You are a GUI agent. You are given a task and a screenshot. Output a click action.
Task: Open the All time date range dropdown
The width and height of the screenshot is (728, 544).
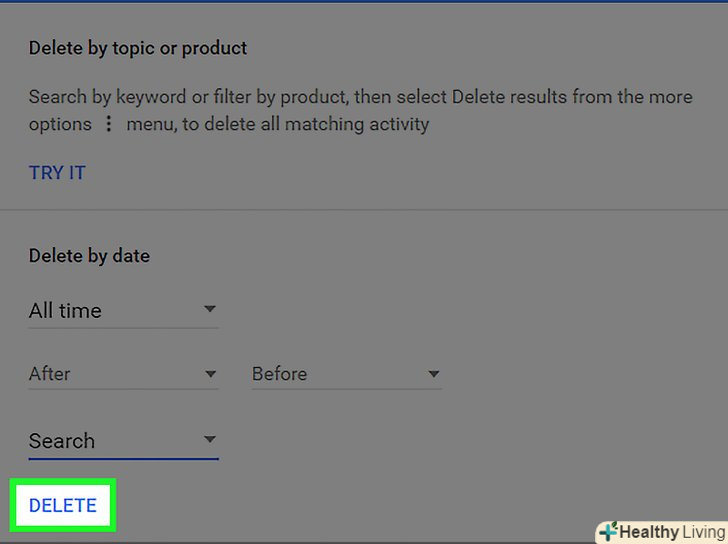click(x=123, y=311)
